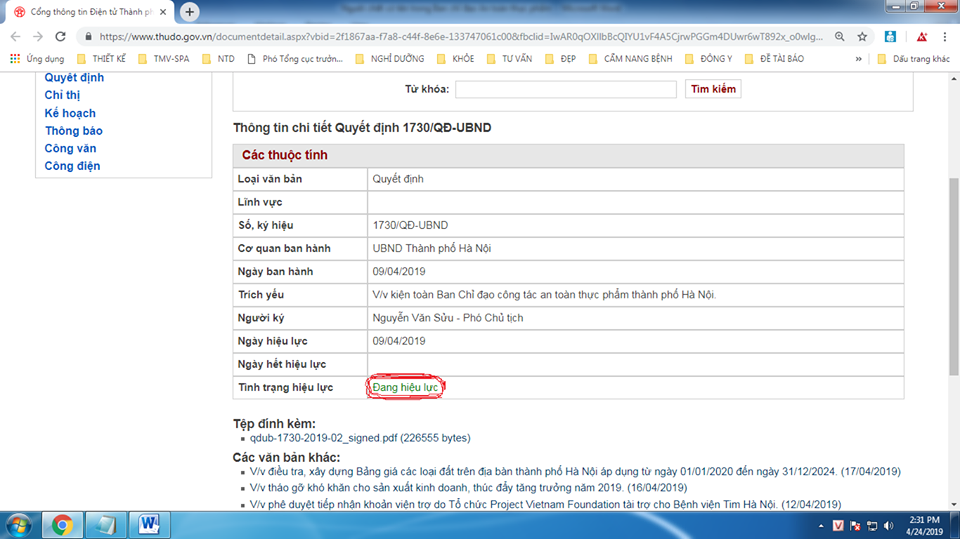Open the Chrome three-dot menu
This screenshot has height=539, width=960.
[945, 37]
